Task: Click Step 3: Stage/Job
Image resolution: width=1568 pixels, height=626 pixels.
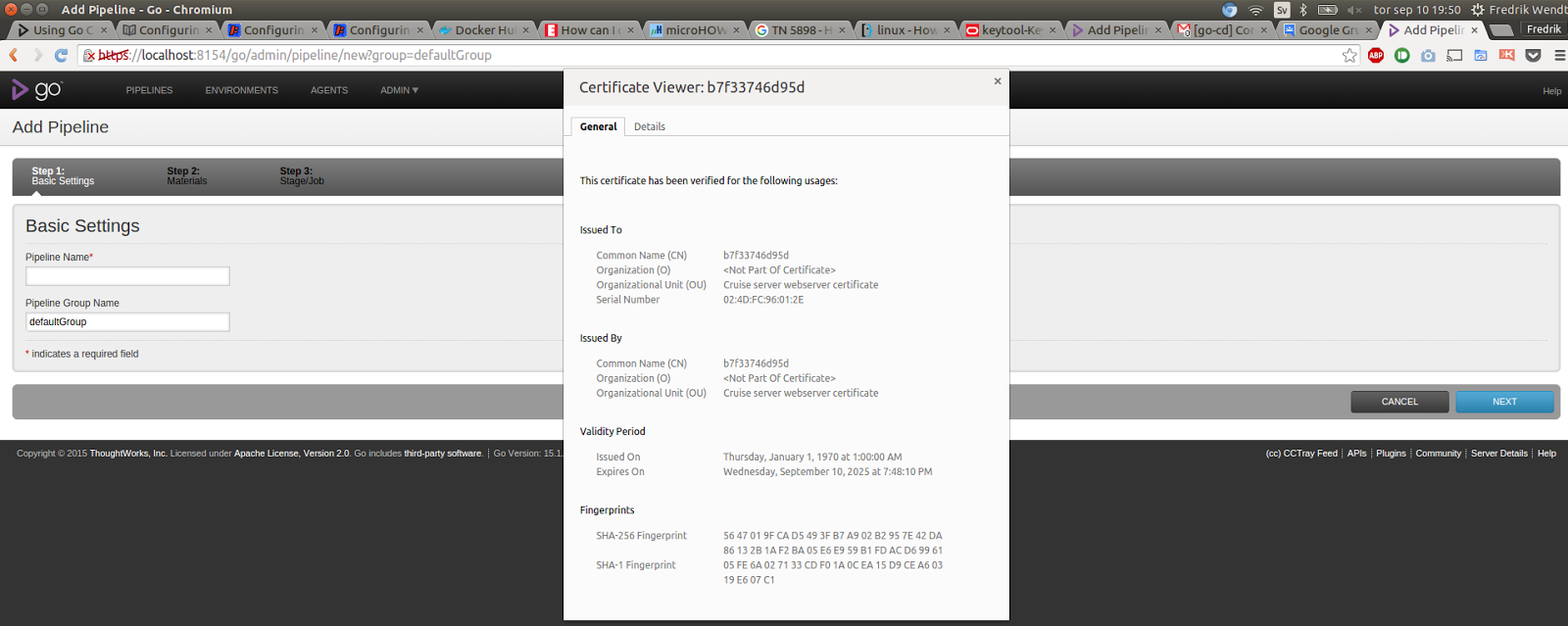Action: [302, 176]
